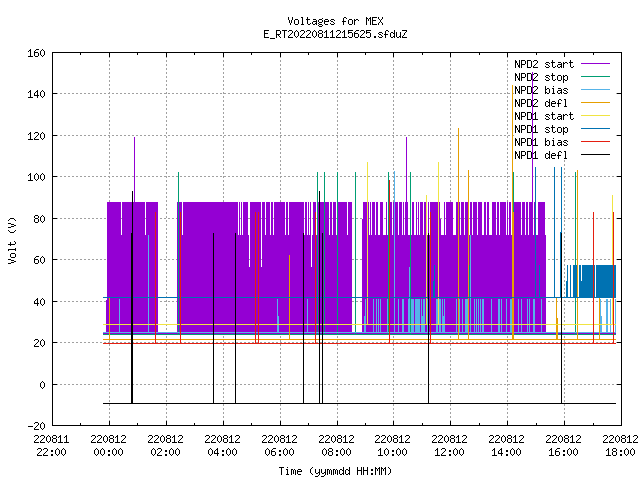Click the 220811 22:00 time tick label

51,446
